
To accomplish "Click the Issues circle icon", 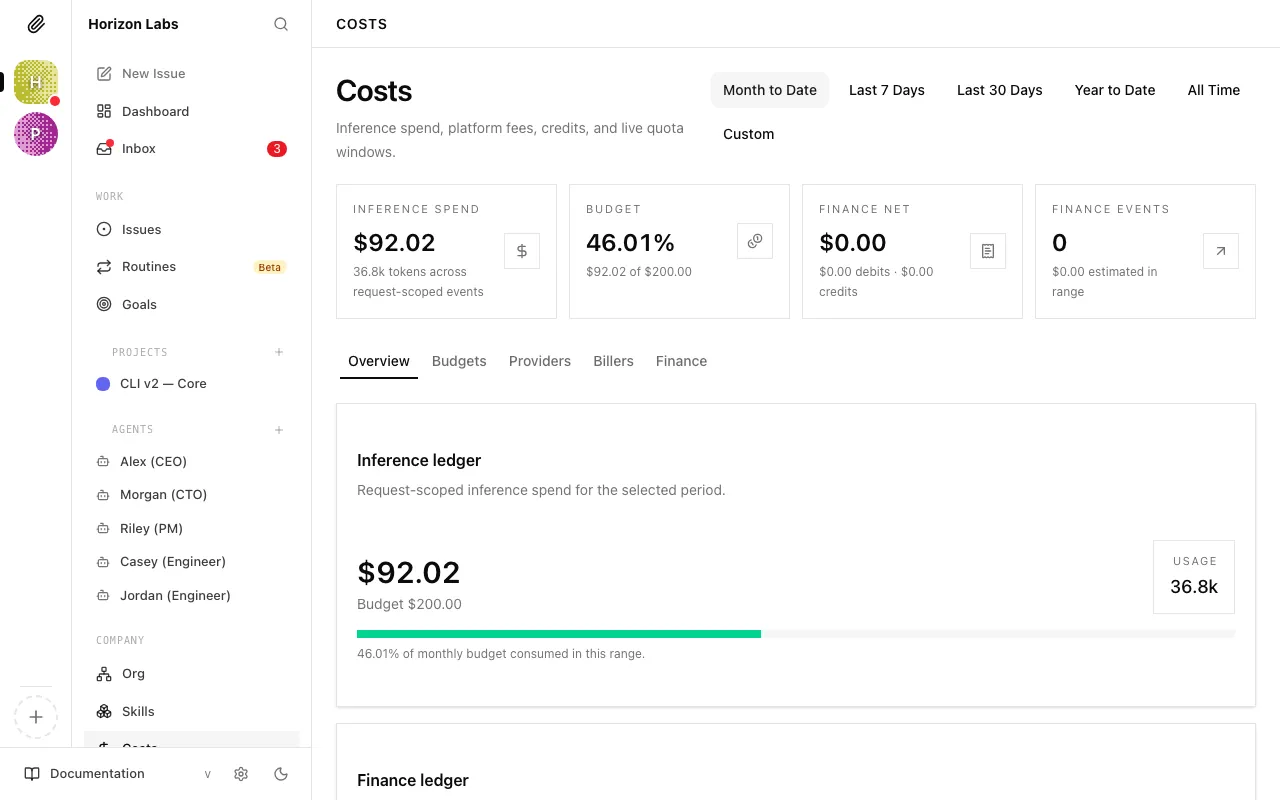I will click(104, 229).
